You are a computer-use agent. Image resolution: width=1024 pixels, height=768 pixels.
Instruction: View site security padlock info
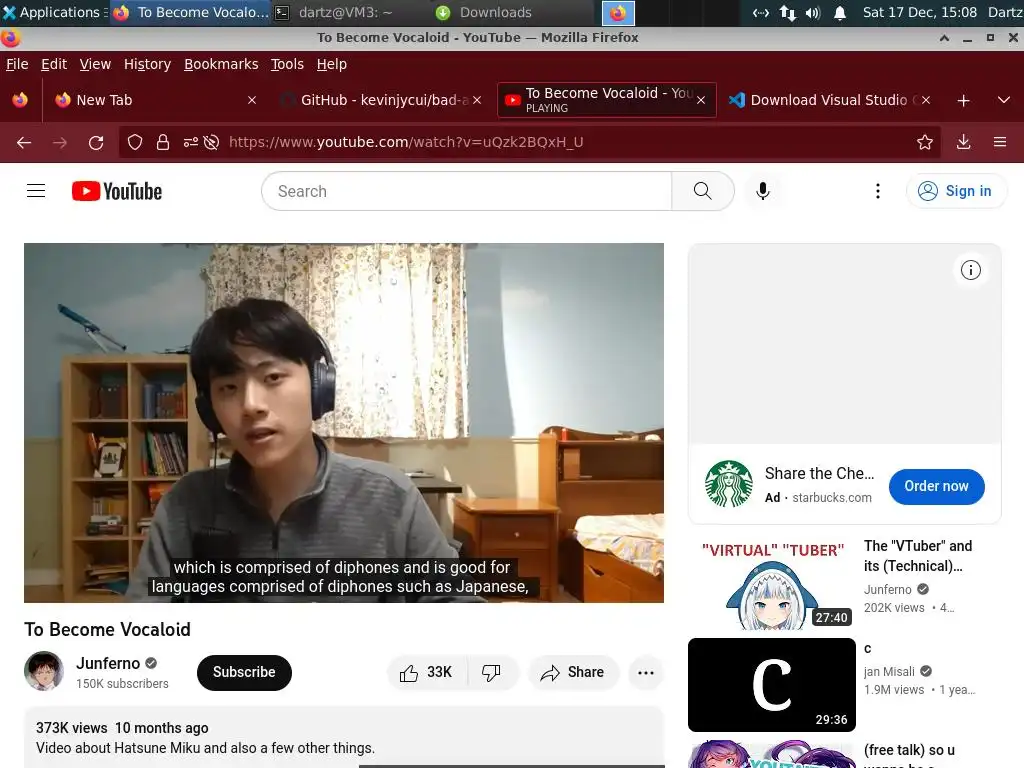tap(163, 142)
